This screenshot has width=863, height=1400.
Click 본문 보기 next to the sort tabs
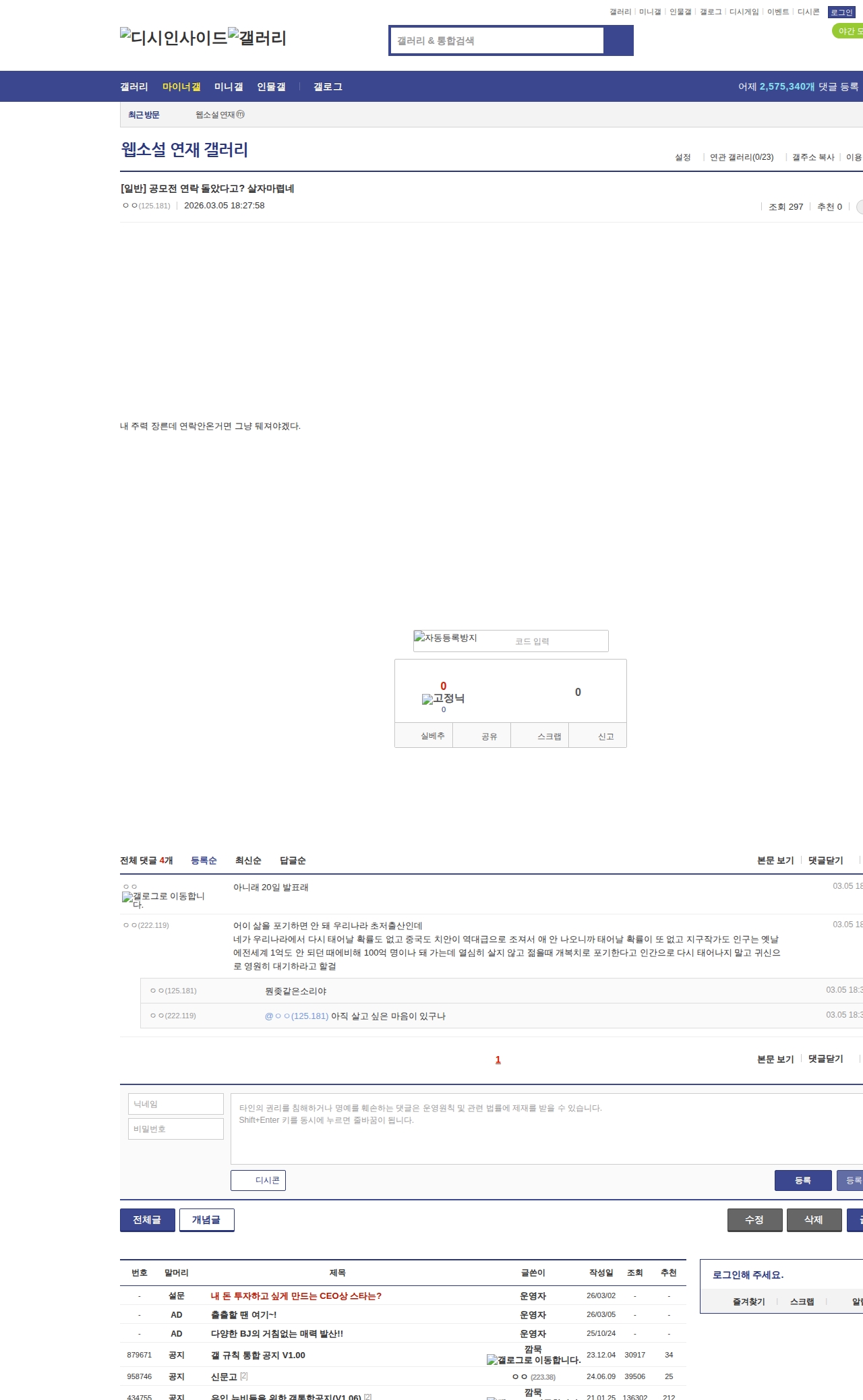point(775,861)
